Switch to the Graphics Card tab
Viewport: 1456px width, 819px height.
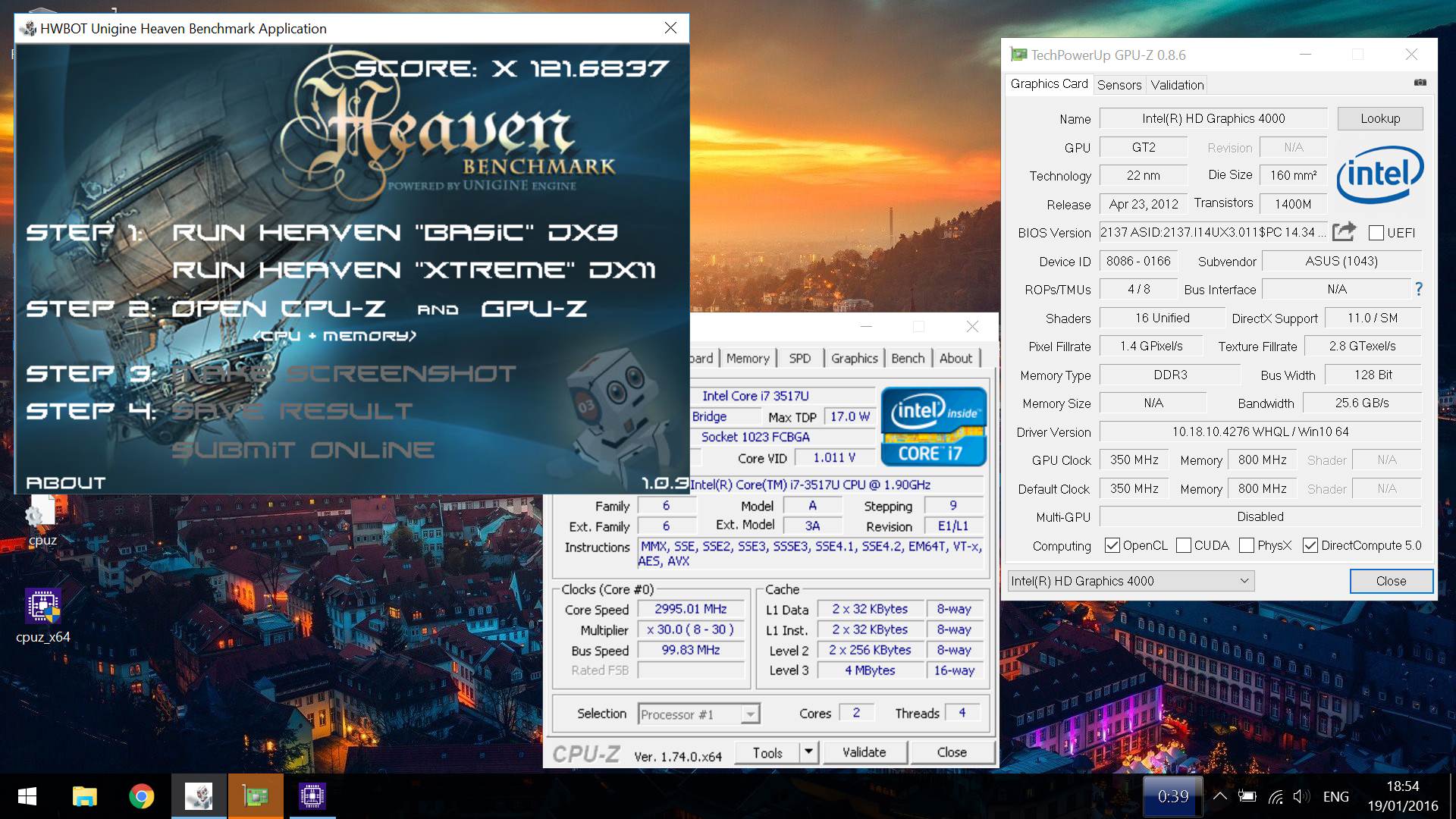1049,84
